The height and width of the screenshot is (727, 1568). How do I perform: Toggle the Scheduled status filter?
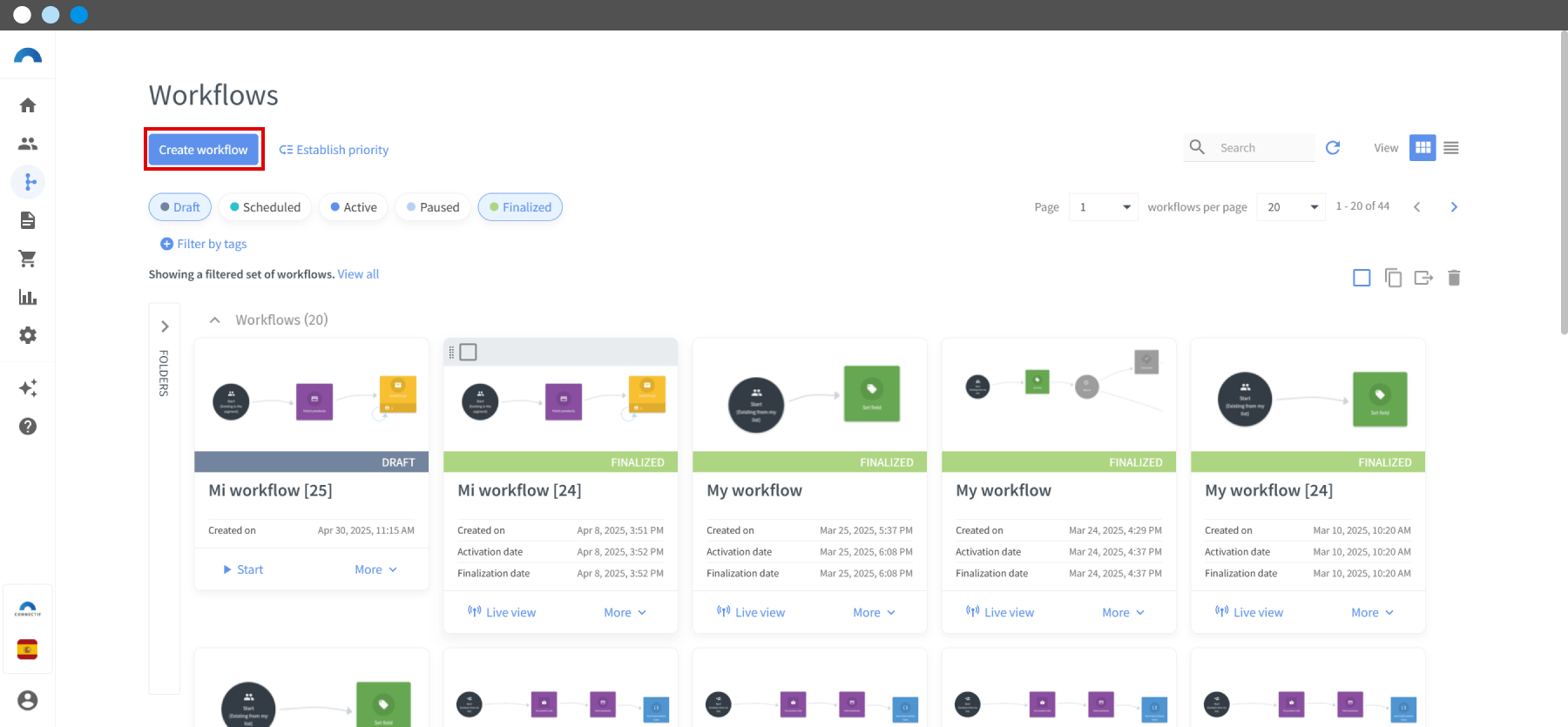(265, 207)
